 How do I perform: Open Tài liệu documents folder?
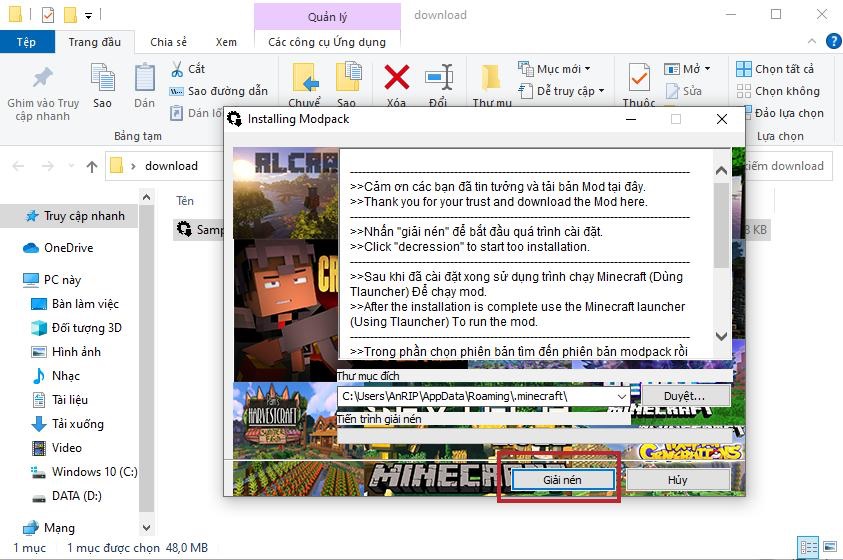click(x=60, y=400)
